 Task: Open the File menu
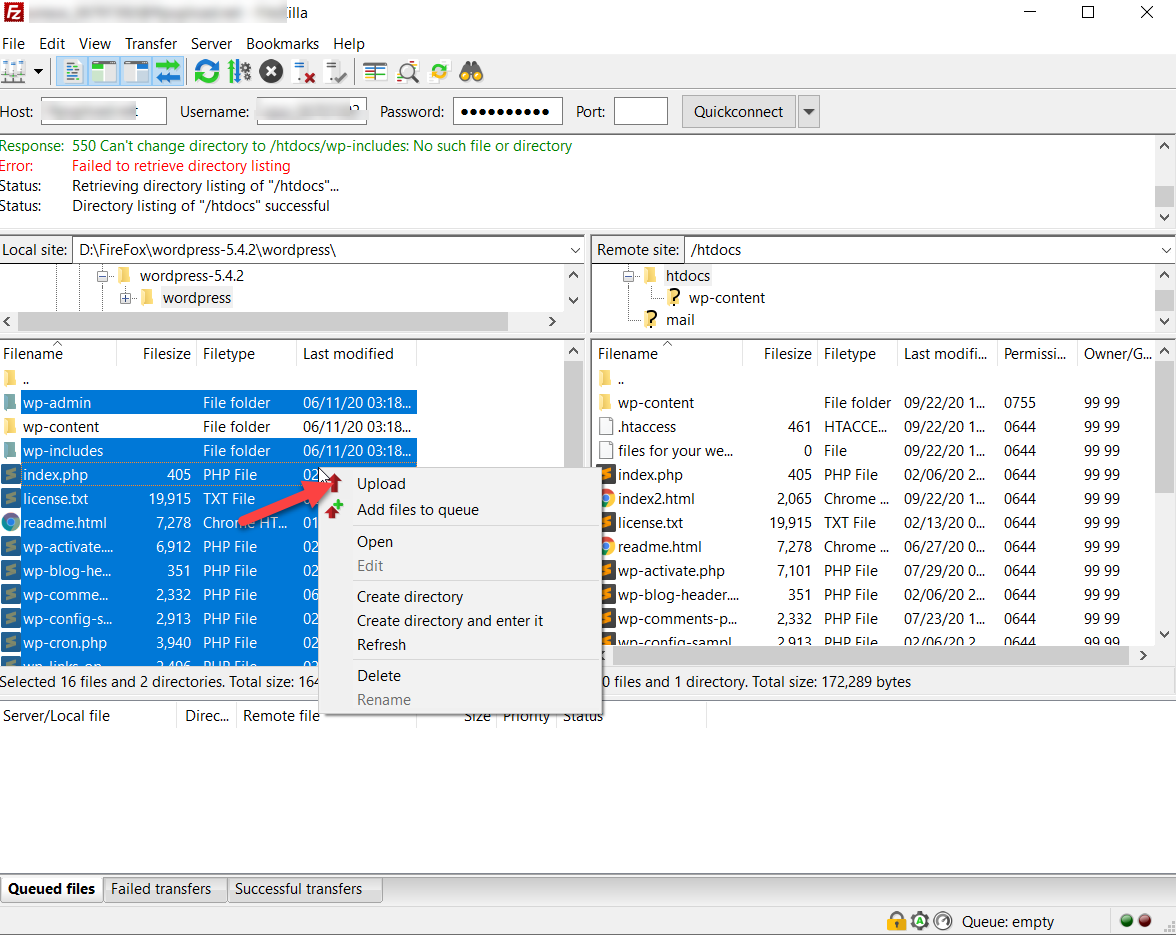coord(14,43)
